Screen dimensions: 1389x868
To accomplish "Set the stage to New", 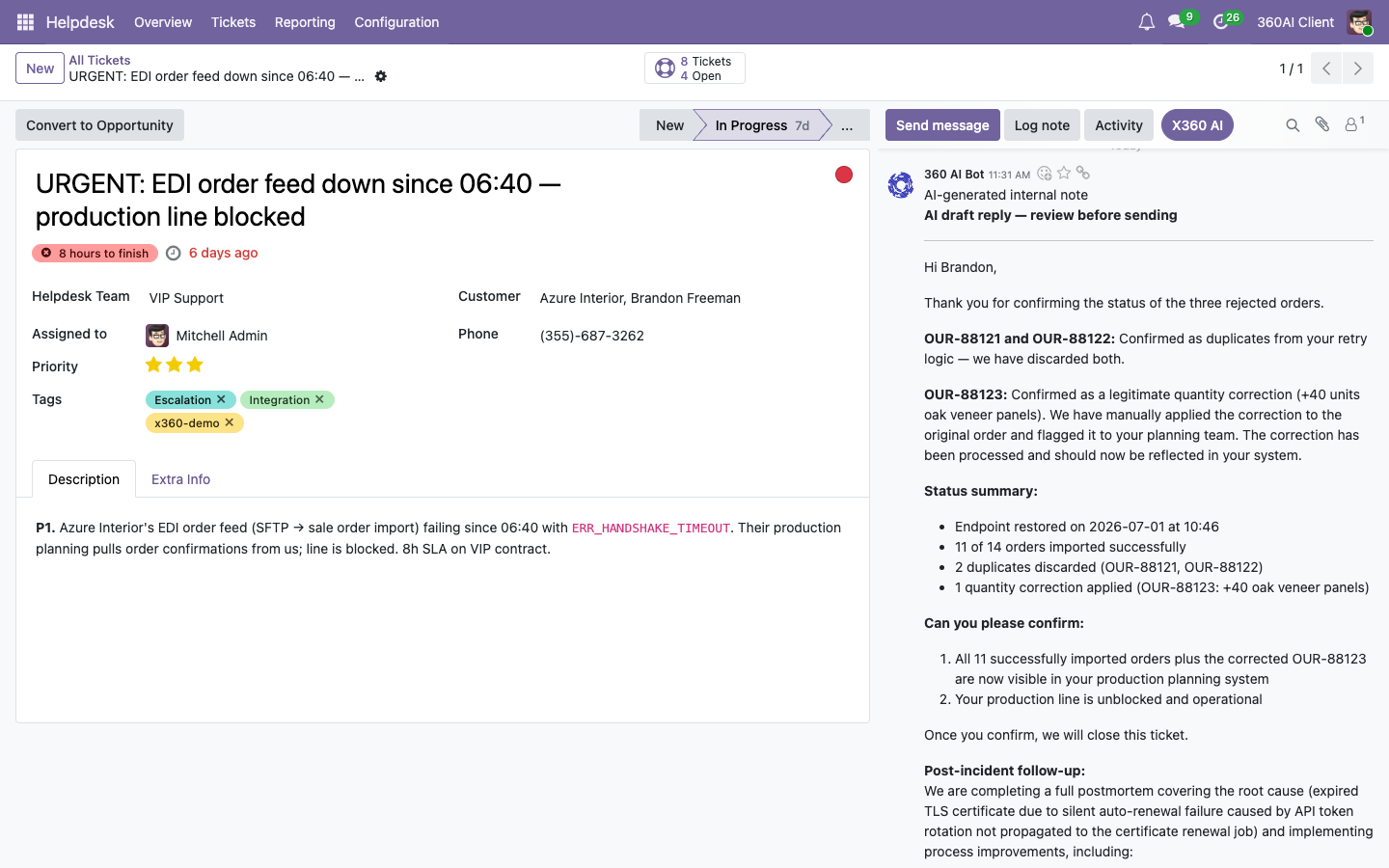I will pos(669,125).
